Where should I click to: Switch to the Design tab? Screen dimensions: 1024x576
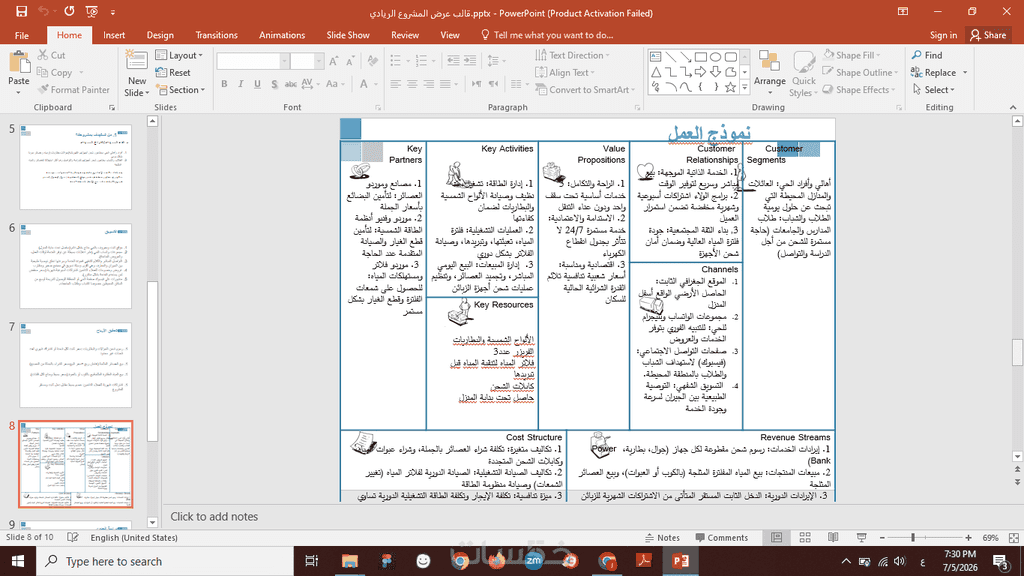160,35
